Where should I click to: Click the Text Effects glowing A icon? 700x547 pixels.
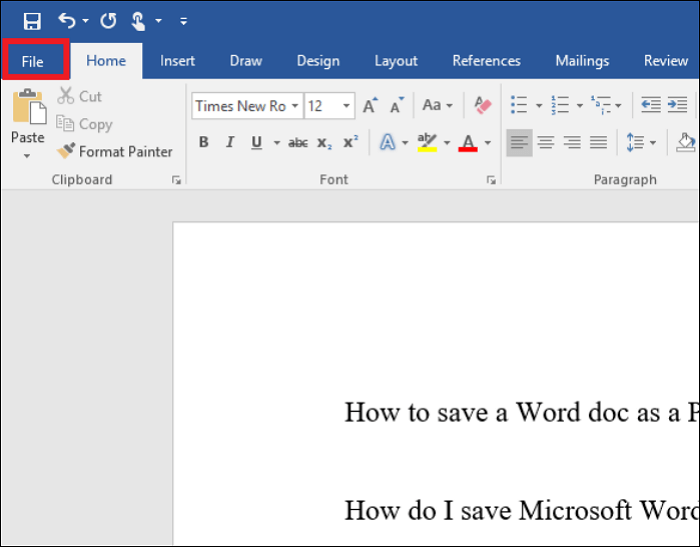(x=387, y=143)
